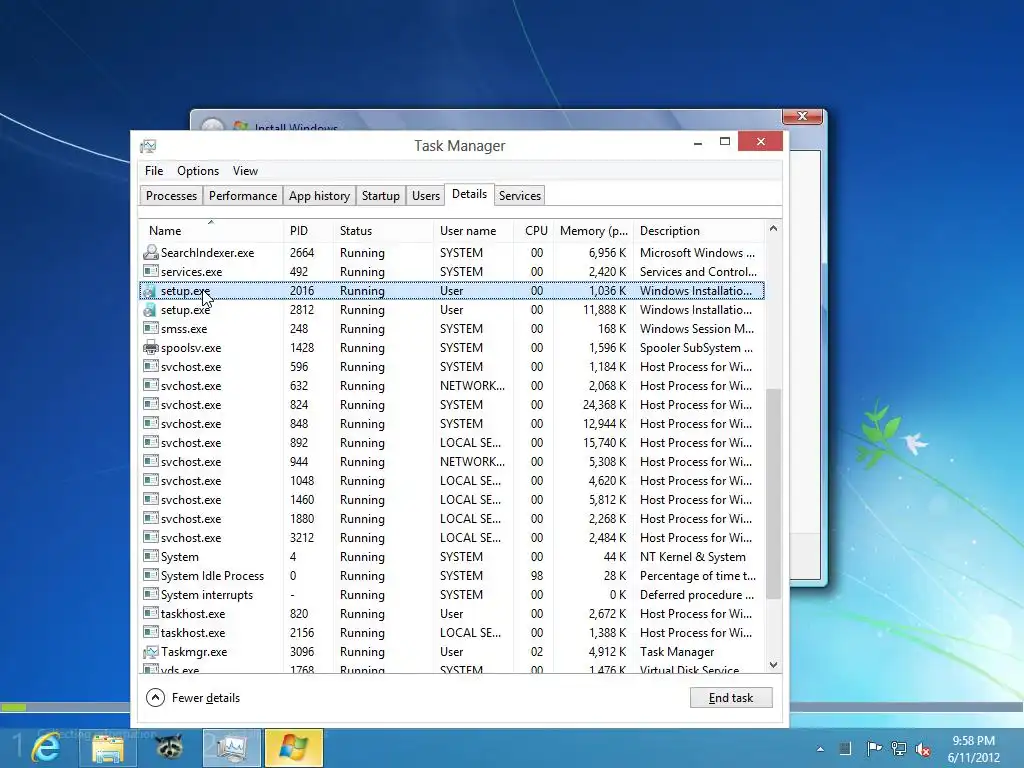Click the services.exe process icon

[x=151, y=271]
